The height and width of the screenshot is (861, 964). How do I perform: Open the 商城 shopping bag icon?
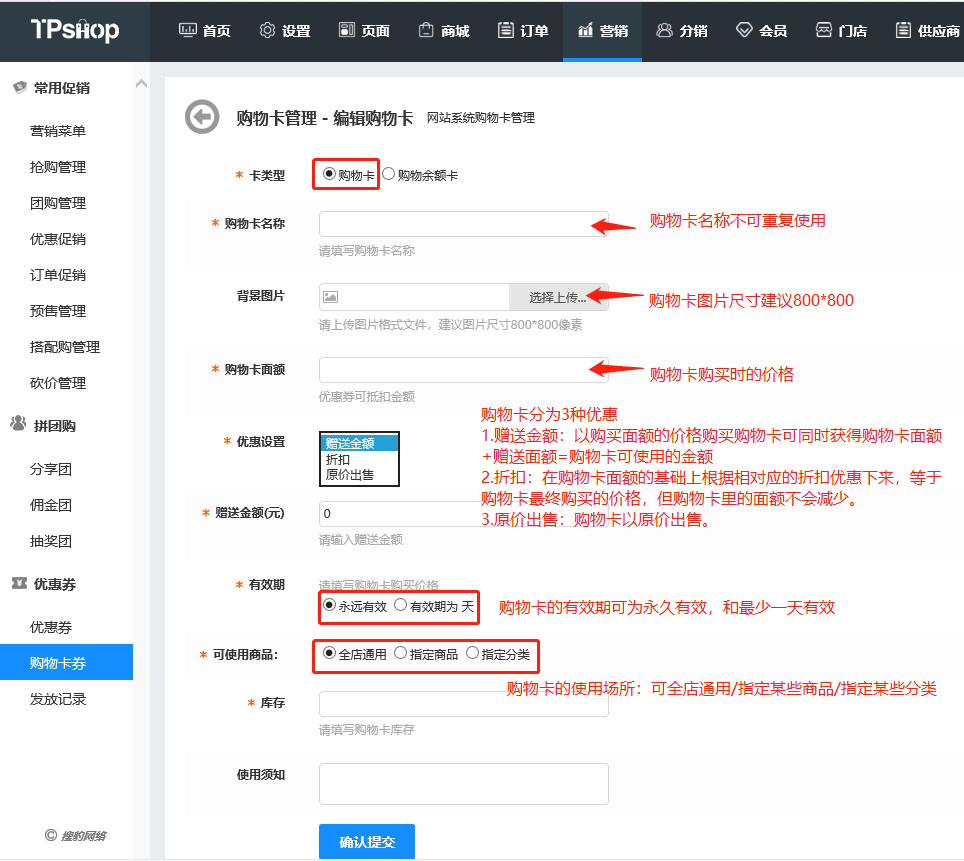click(x=426, y=30)
